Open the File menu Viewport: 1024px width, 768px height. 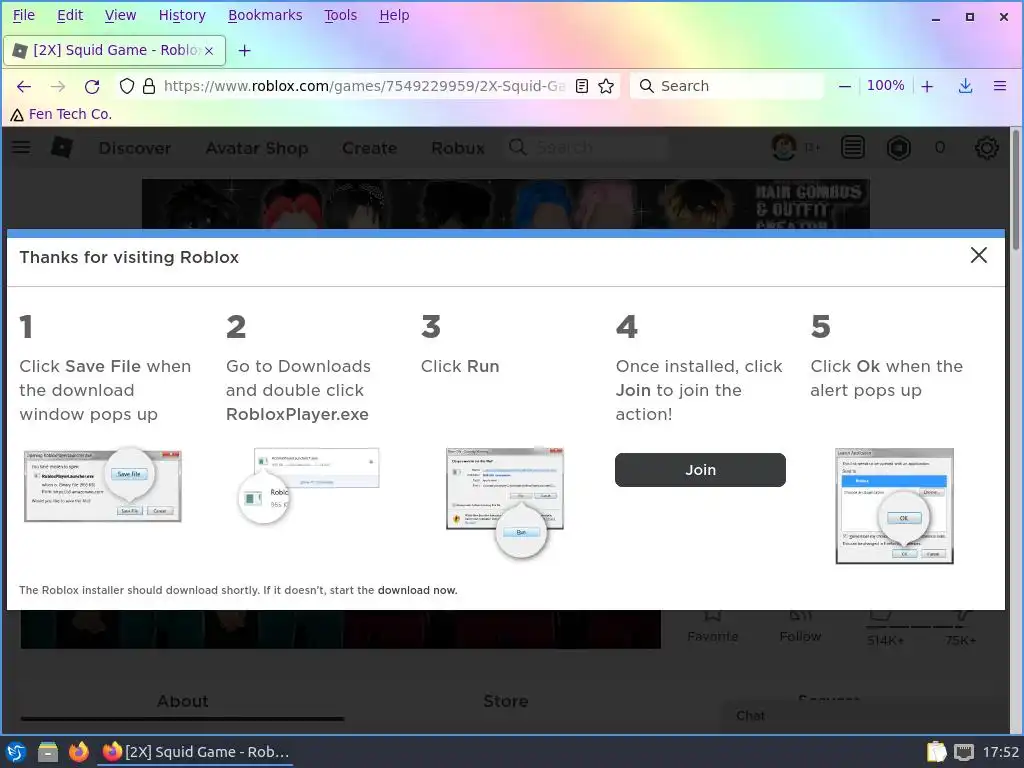[x=24, y=15]
